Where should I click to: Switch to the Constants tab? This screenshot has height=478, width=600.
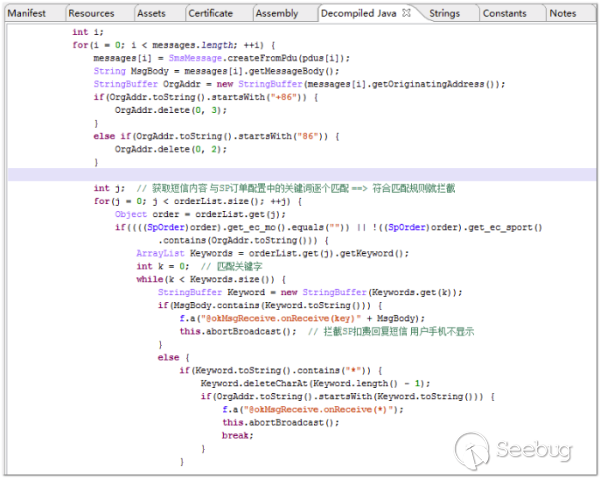point(504,13)
